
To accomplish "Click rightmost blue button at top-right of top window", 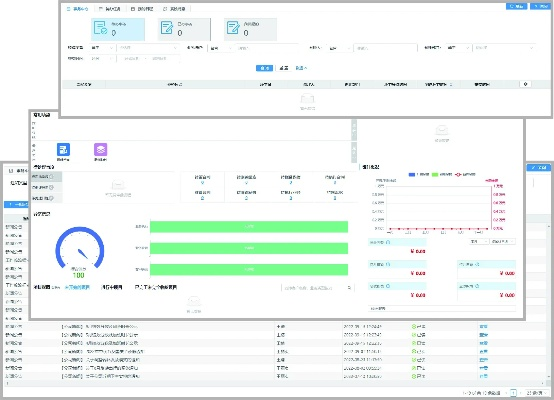I will 540,6.
